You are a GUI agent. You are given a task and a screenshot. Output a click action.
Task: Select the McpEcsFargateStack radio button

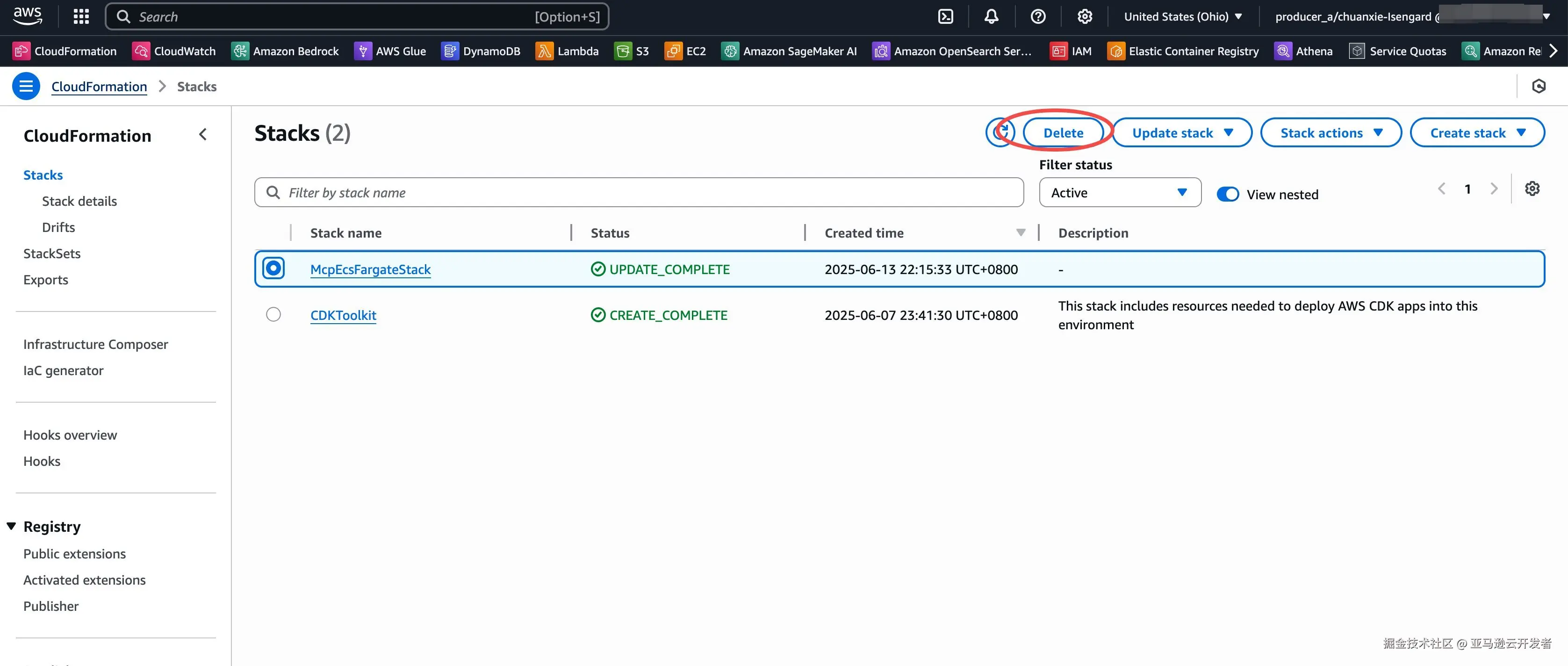tap(273, 268)
